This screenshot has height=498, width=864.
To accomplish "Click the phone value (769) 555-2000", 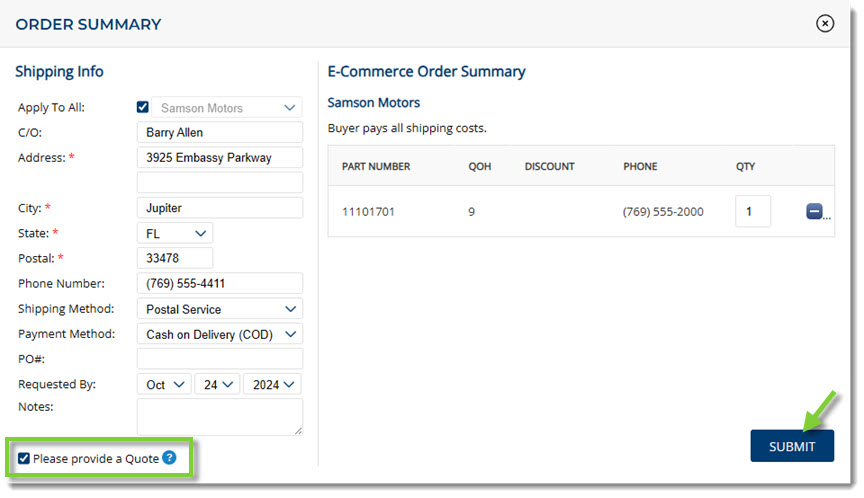I will pos(663,212).
